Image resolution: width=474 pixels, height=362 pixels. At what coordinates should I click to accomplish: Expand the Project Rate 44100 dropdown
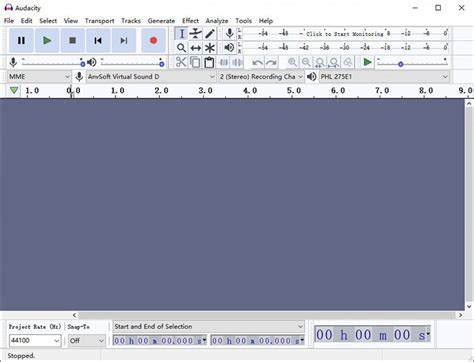point(35,341)
